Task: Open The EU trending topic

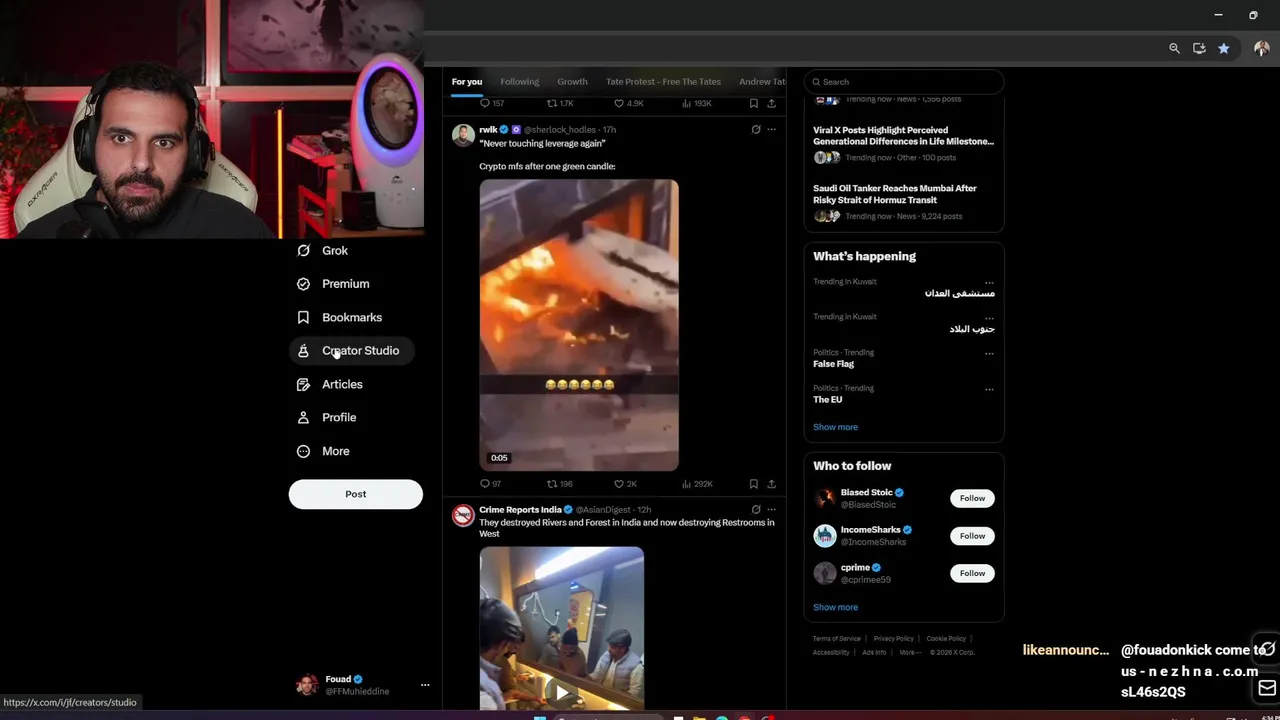Action: click(827, 400)
